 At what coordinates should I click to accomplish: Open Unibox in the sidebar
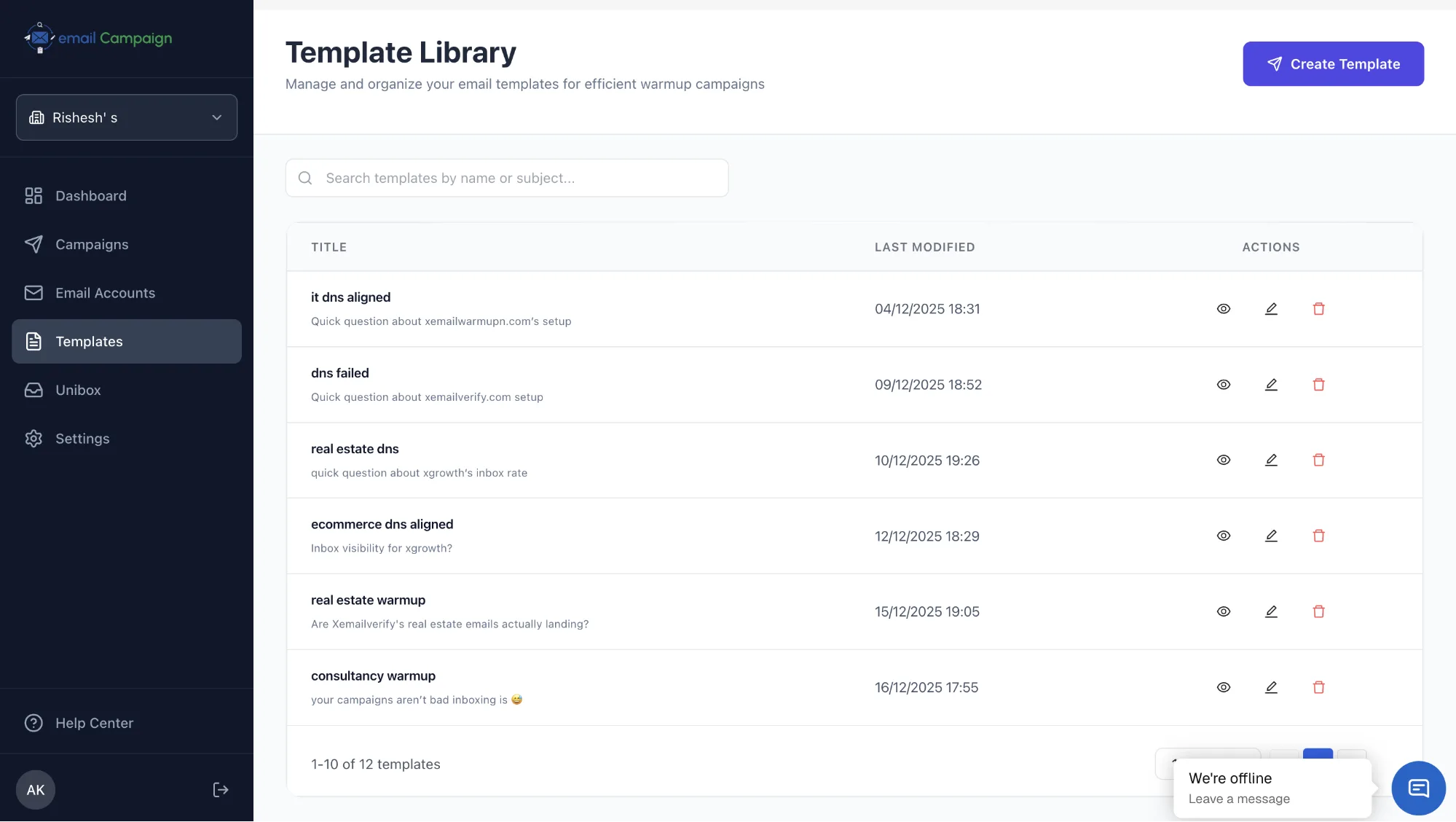(127, 391)
